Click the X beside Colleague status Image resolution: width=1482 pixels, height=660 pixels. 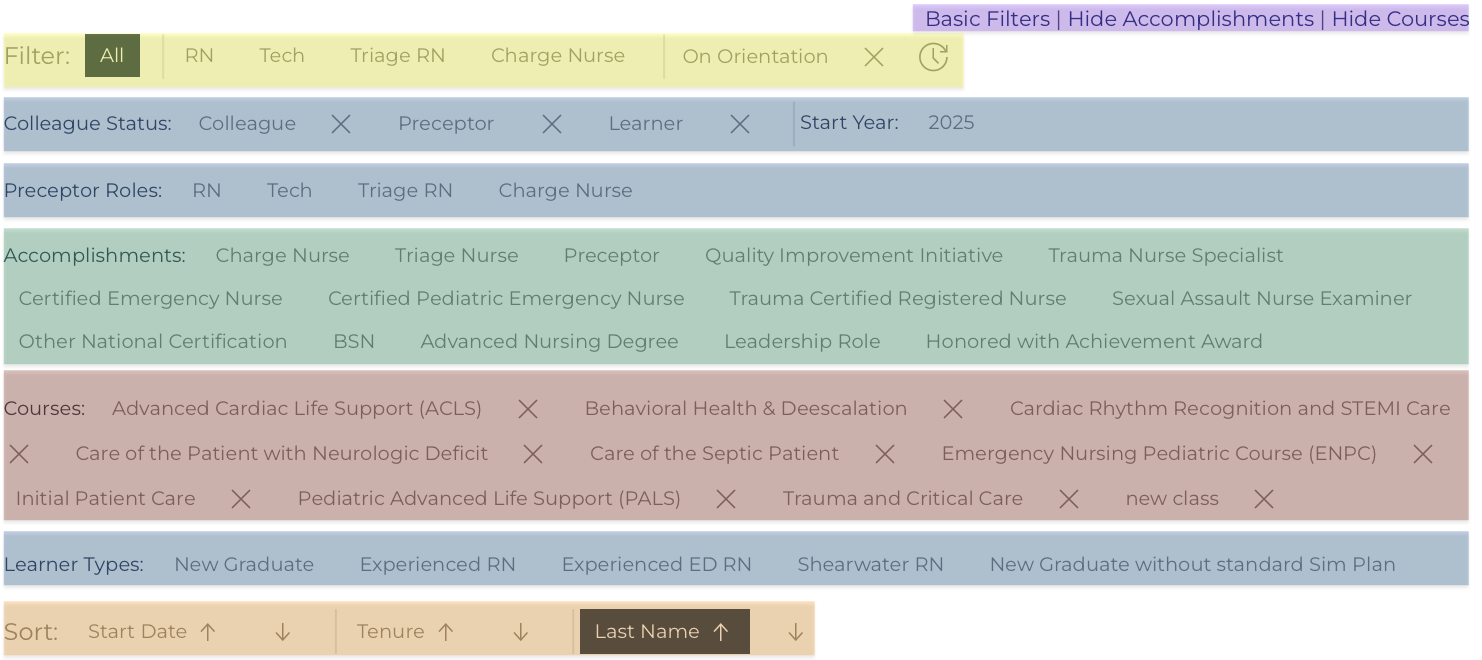pyautogui.click(x=341, y=124)
